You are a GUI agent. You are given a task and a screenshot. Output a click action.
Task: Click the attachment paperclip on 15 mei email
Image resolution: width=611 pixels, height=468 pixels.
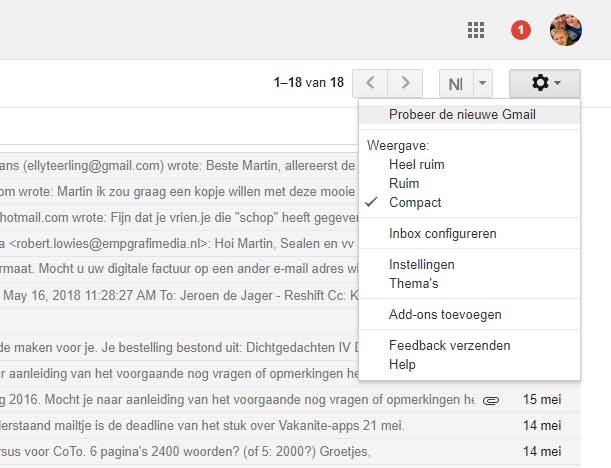point(491,400)
